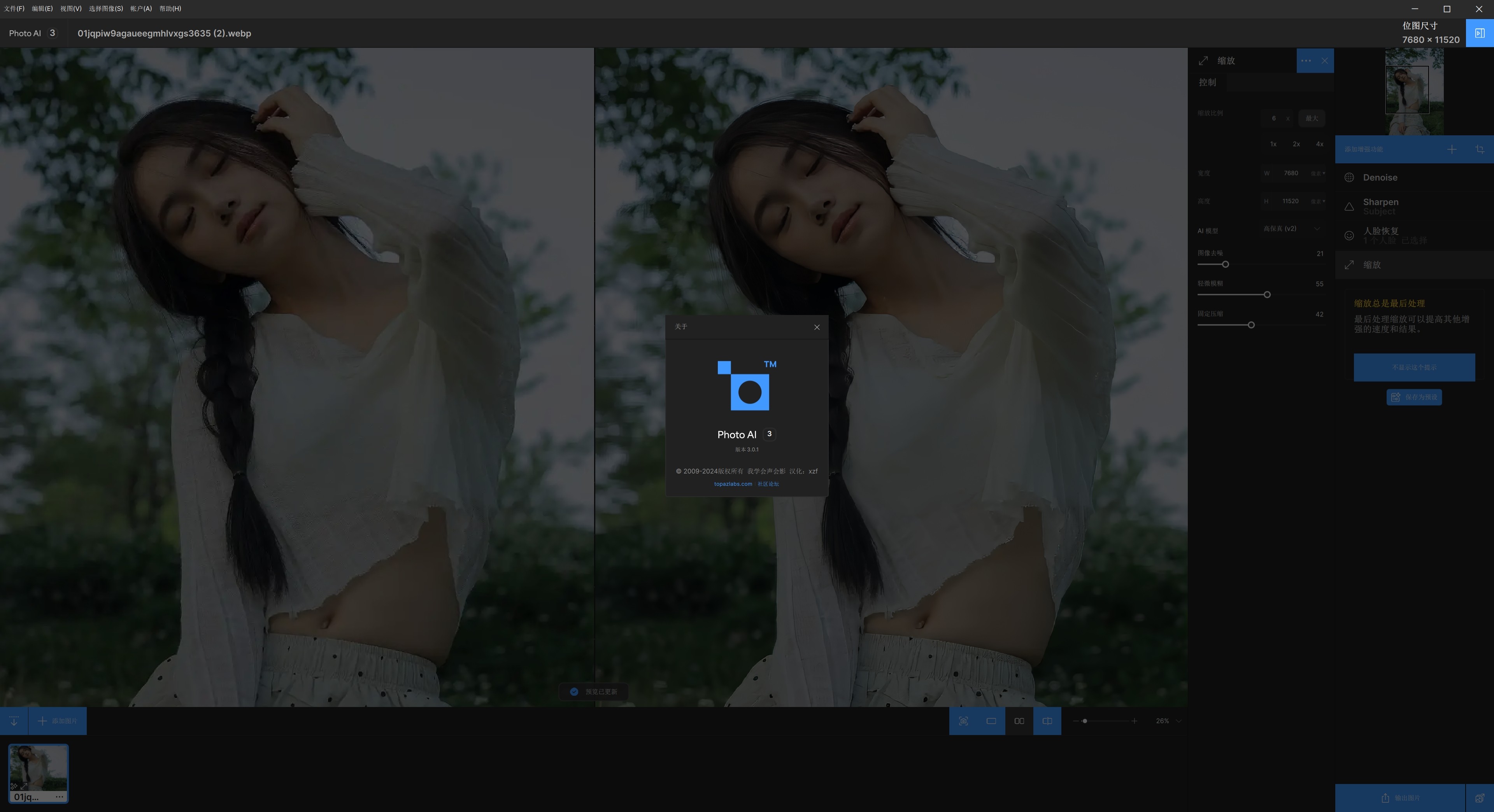Viewport: 1494px width, 812px height.
Task: Open the height unit dropdown
Action: (x=1318, y=201)
